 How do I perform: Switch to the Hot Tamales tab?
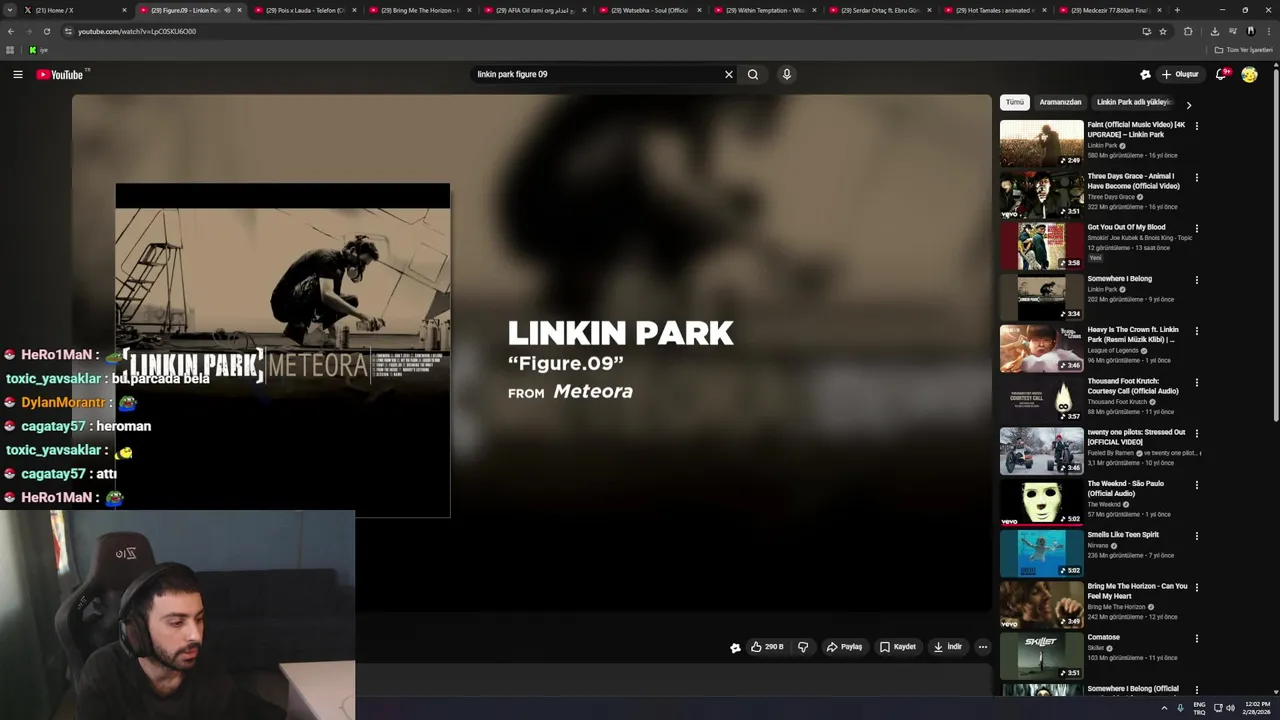coord(993,10)
